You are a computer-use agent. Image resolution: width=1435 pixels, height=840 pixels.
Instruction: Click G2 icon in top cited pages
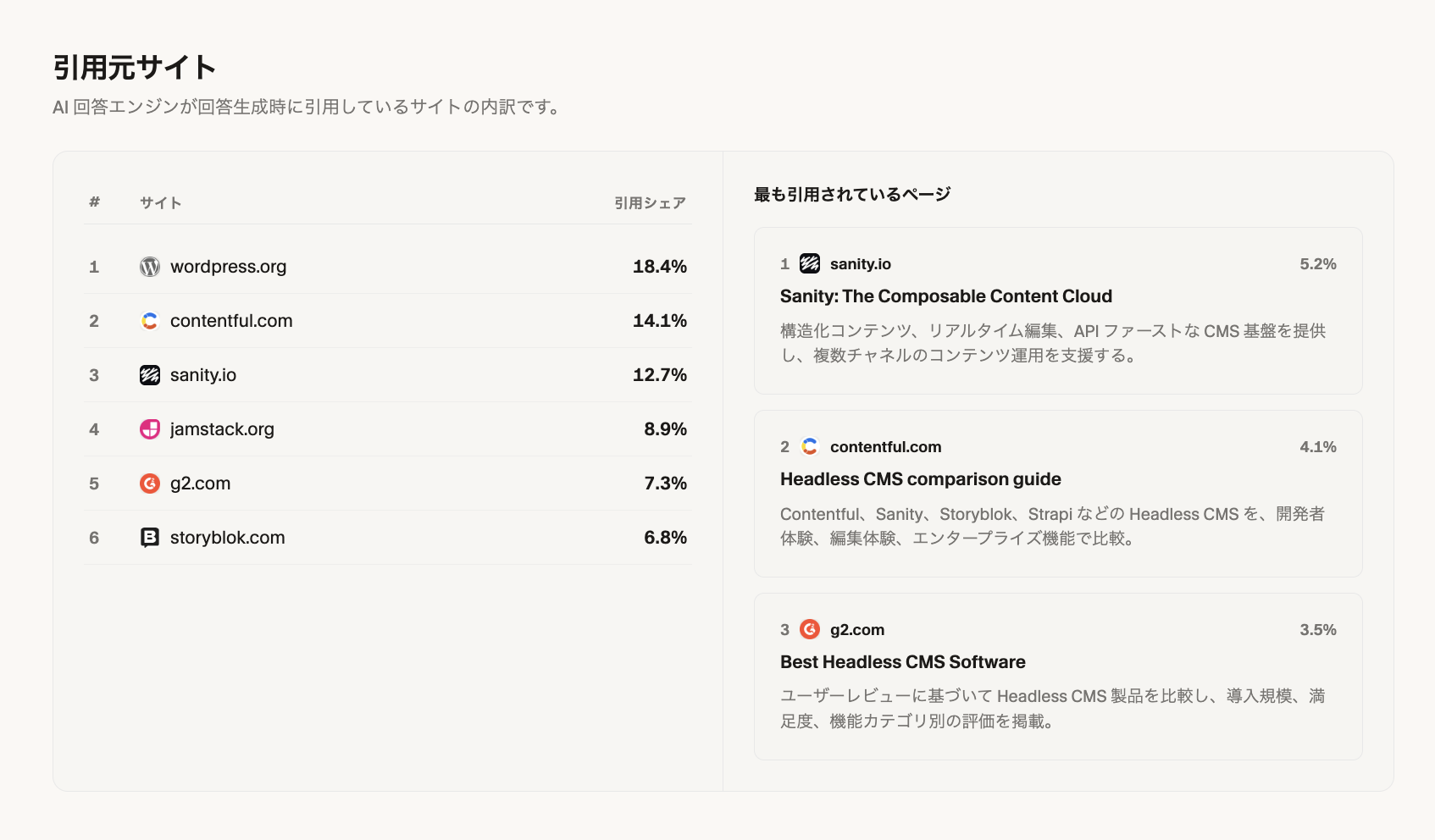[810, 629]
